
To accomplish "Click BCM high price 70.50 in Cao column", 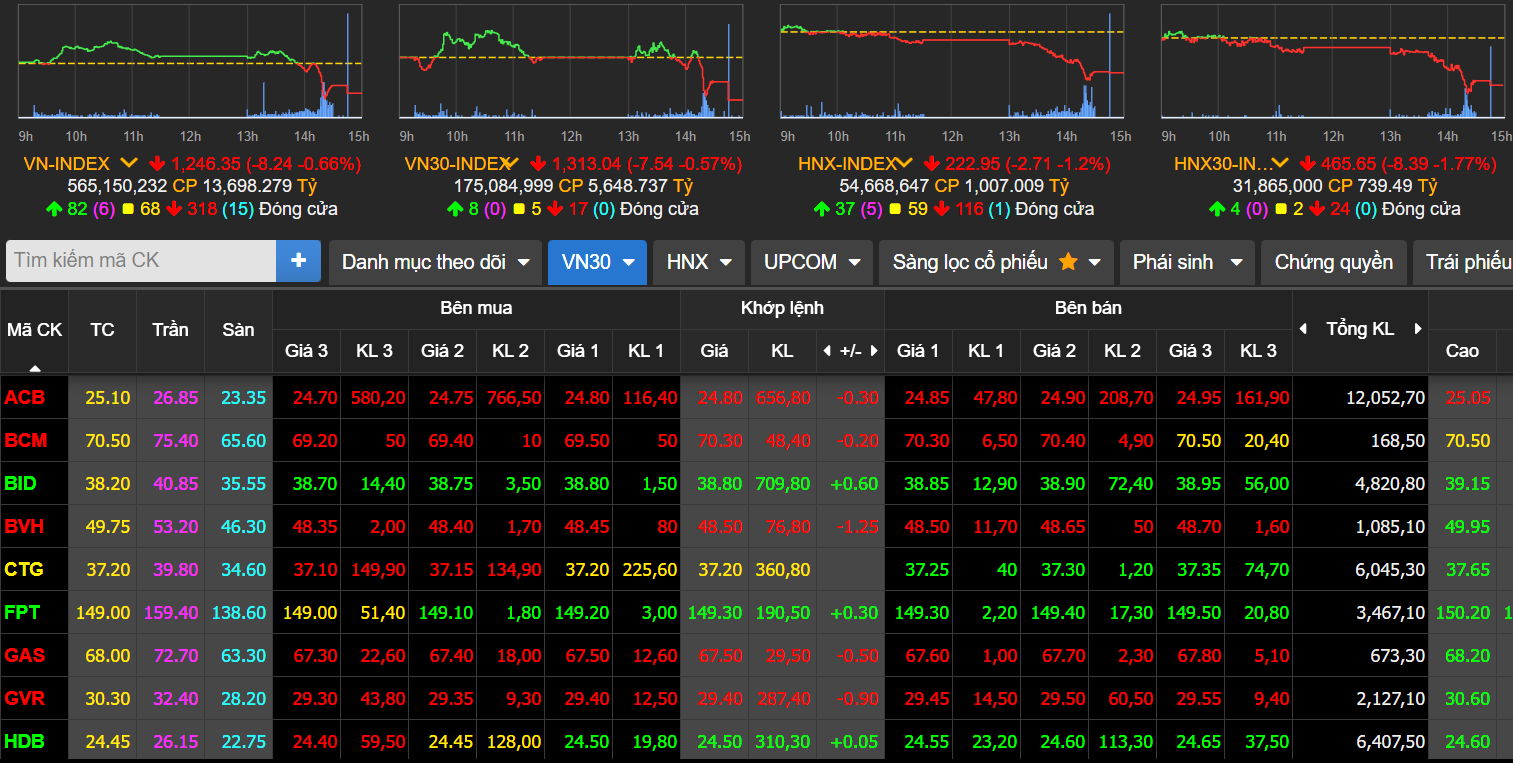I will click(x=1467, y=441).
